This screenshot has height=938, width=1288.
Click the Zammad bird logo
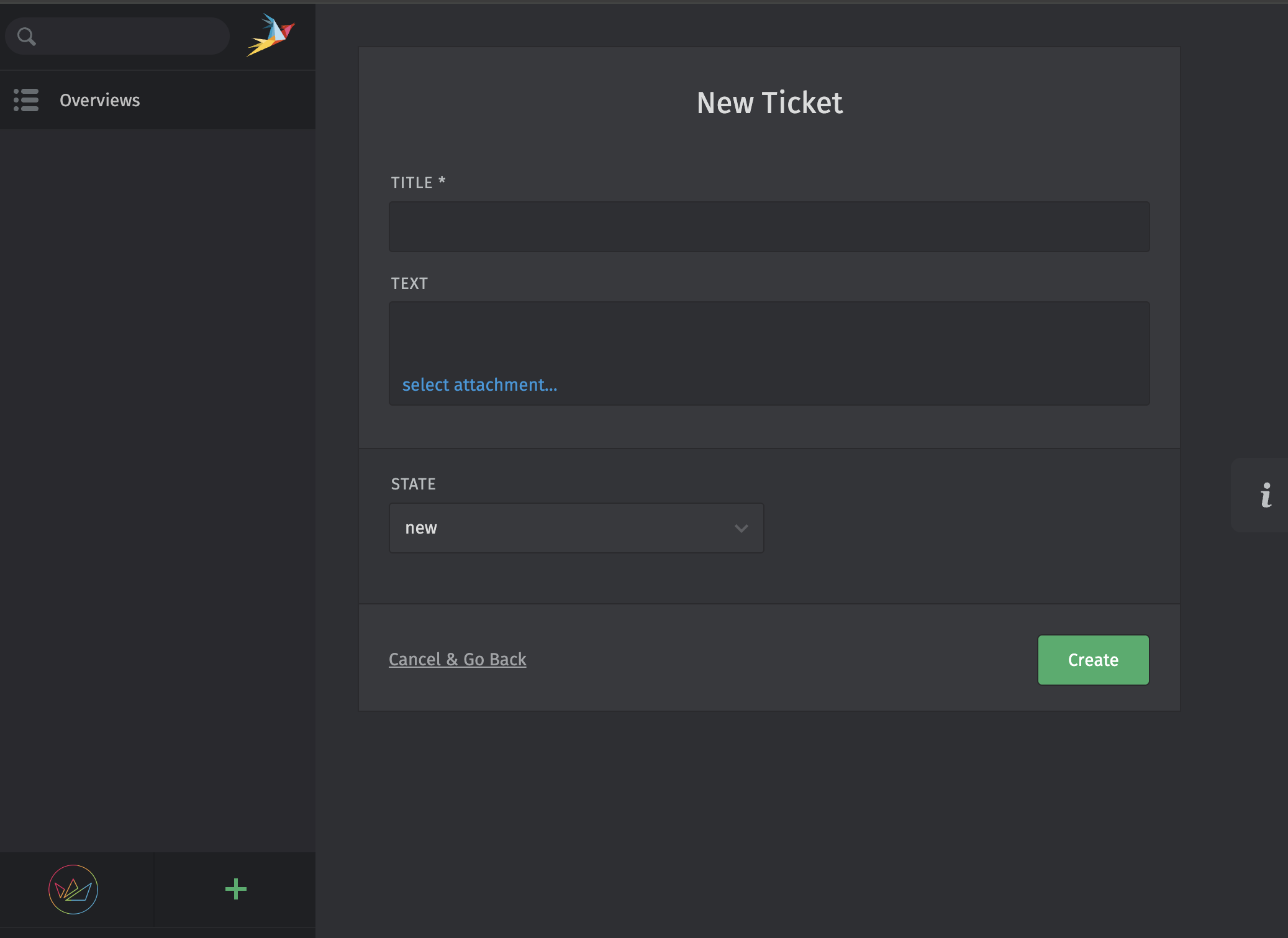tap(271, 35)
